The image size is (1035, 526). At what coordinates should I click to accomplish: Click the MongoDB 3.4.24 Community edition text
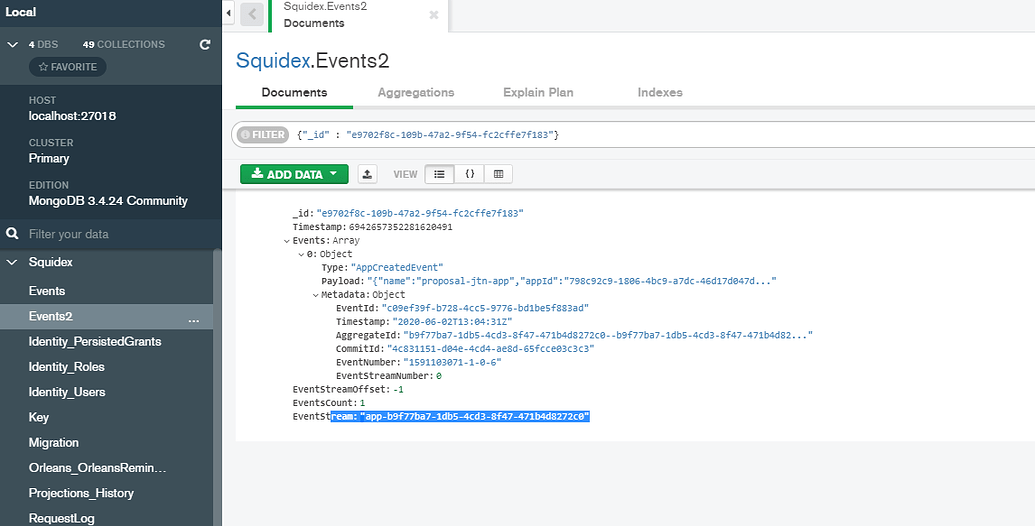(x=108, y=201)
